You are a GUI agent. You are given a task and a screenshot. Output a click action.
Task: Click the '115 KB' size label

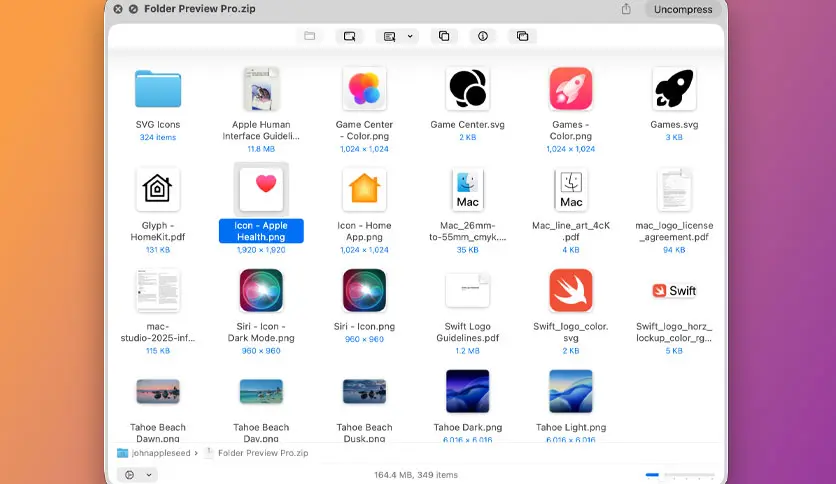click(158, 351)
